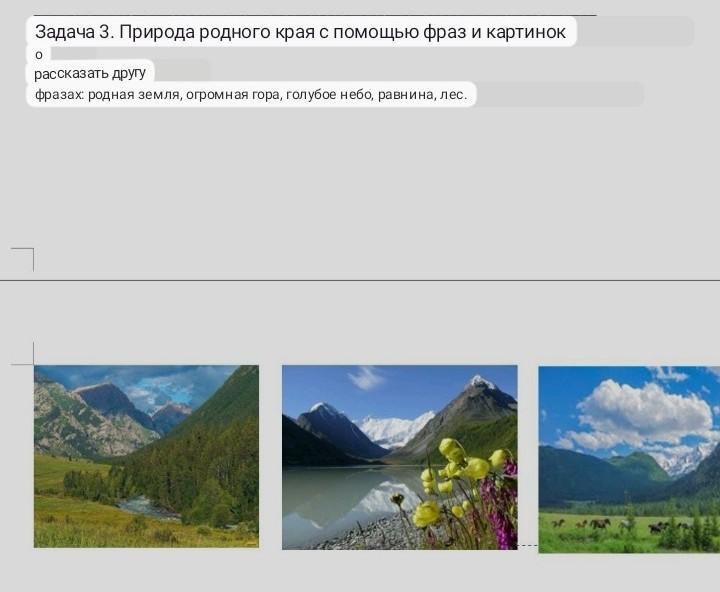Click the text 'рассказать другу'
Viewport: 720px width, 592px height.
click(90, 73)
